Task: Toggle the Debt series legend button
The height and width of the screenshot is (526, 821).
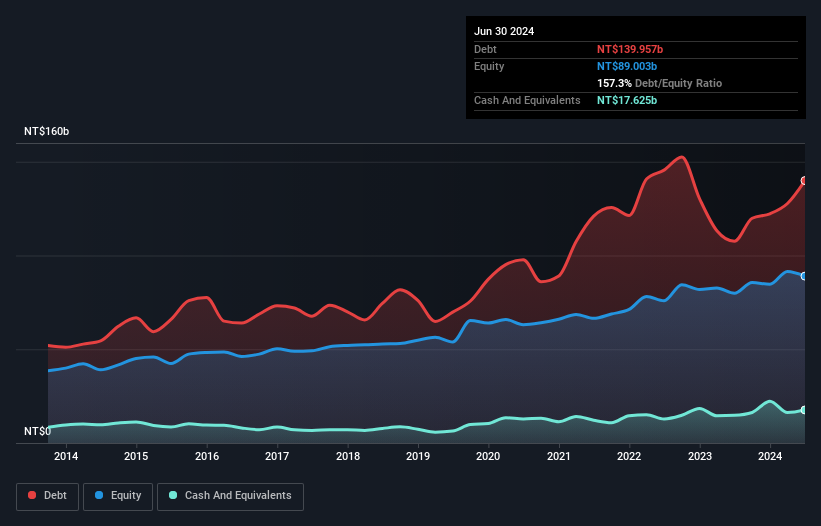Action: 47,496
